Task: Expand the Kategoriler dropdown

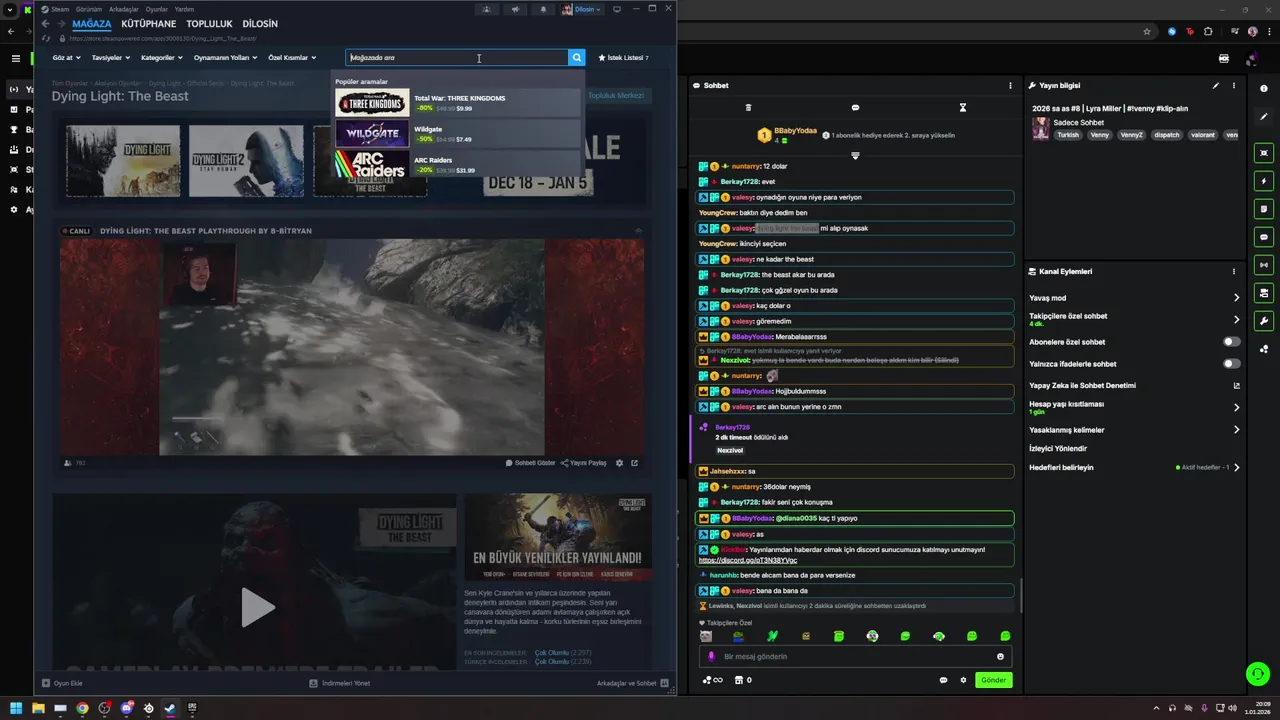Action: tap(162, 58)
